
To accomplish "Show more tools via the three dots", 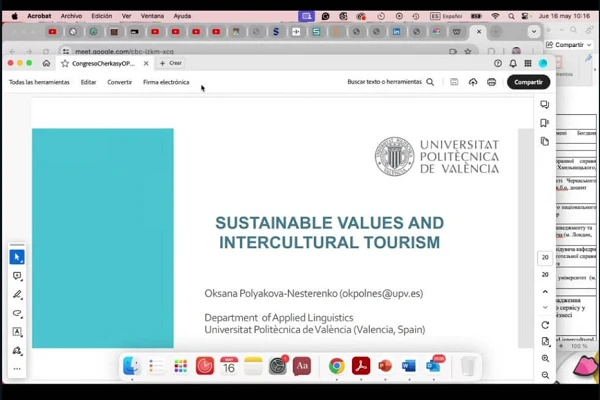I will (17, 369).
